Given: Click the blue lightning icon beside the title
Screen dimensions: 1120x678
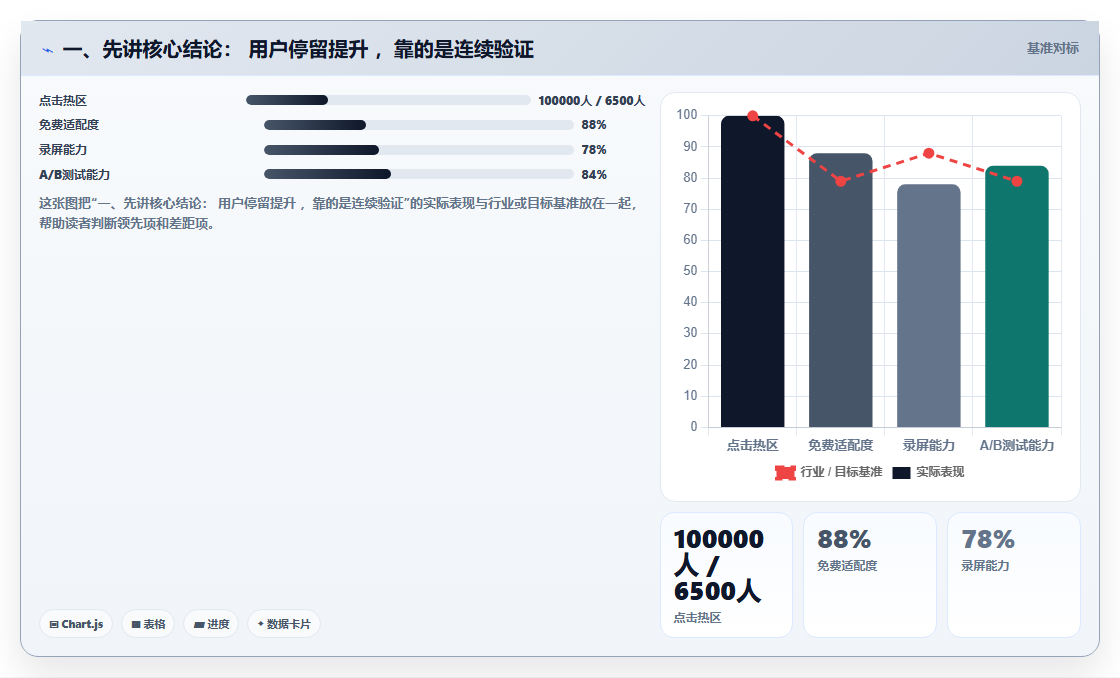Looking at the screenshot, I should click(x=48, y=50).
